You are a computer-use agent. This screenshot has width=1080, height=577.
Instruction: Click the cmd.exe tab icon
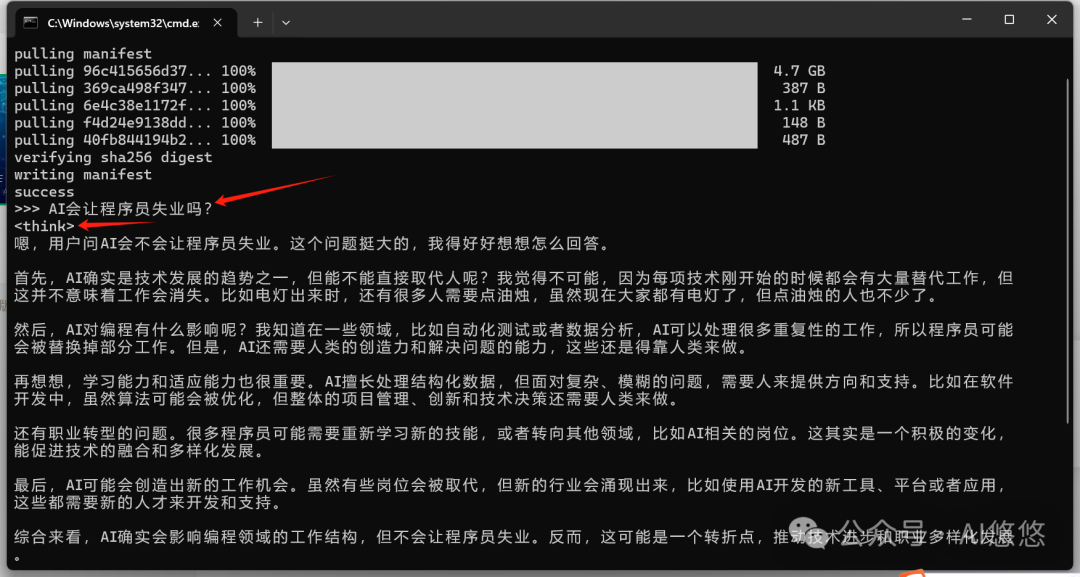[30, 22]
